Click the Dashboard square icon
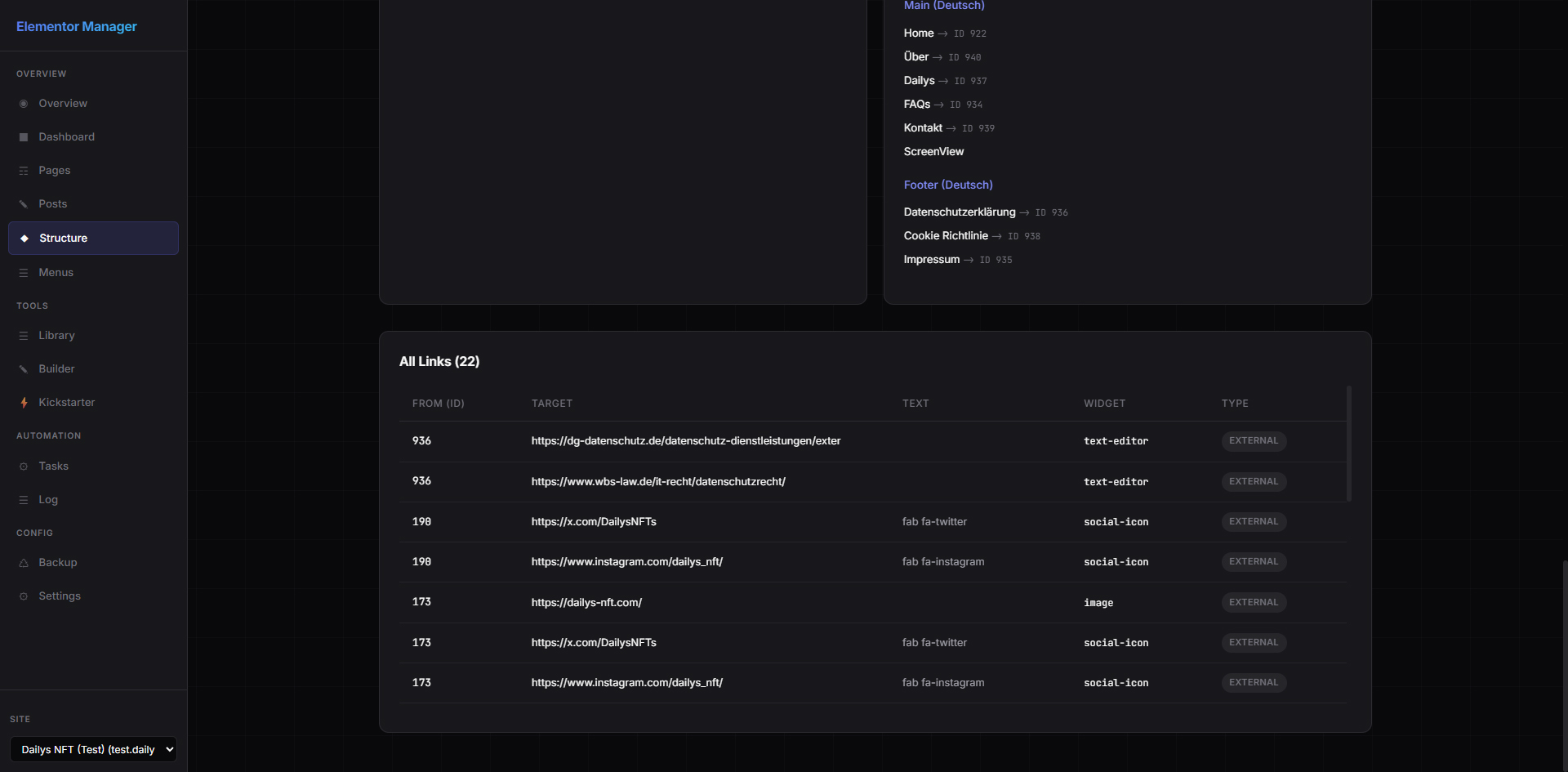 click(x=24, y=137)
